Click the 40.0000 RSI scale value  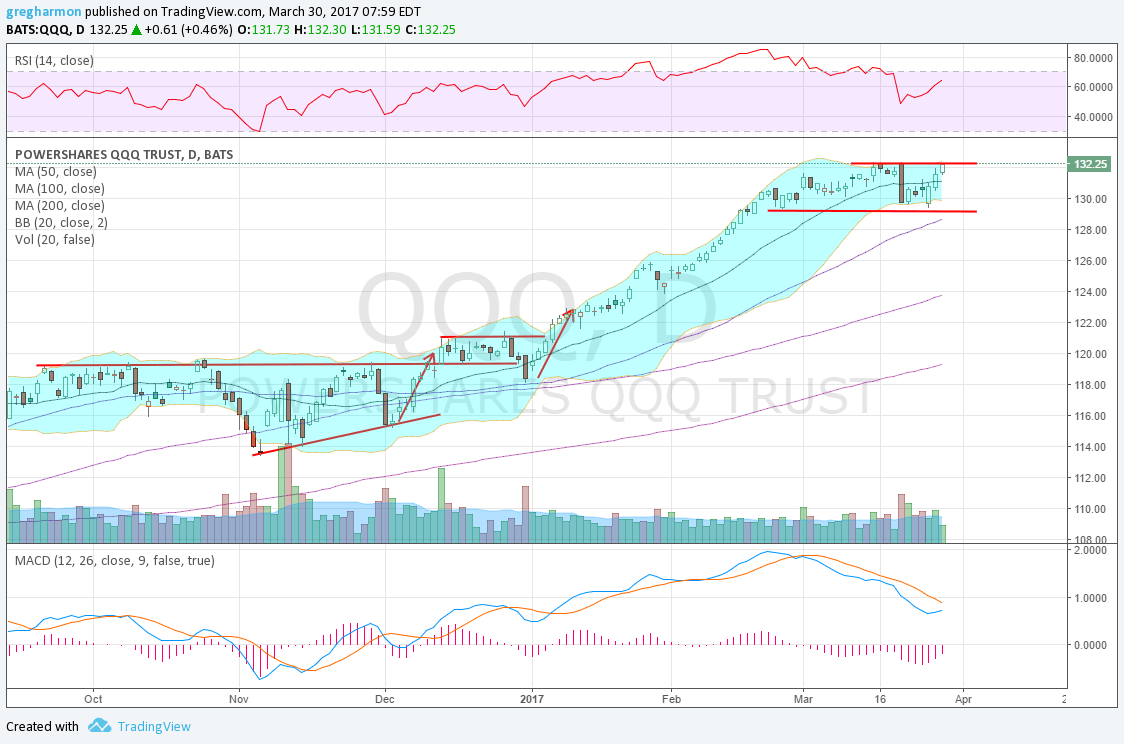(1093, 117)
